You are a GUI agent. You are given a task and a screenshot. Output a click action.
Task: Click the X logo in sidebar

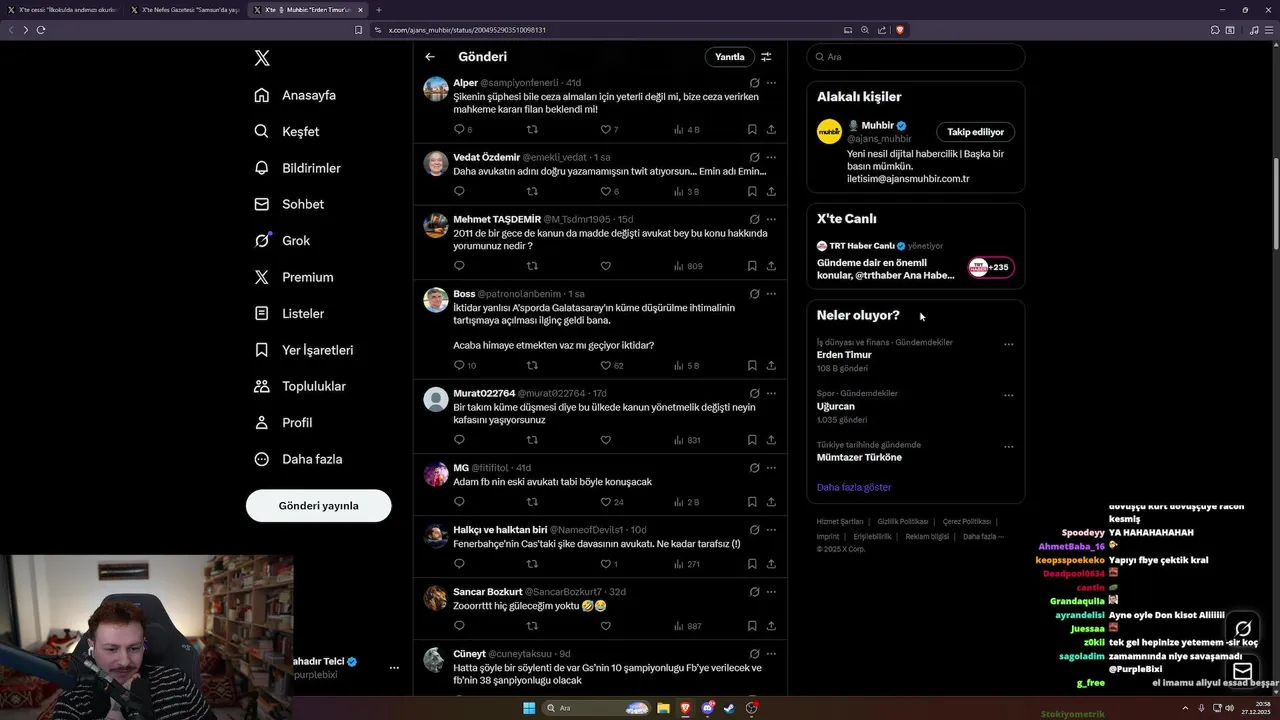tap(262, 58)
